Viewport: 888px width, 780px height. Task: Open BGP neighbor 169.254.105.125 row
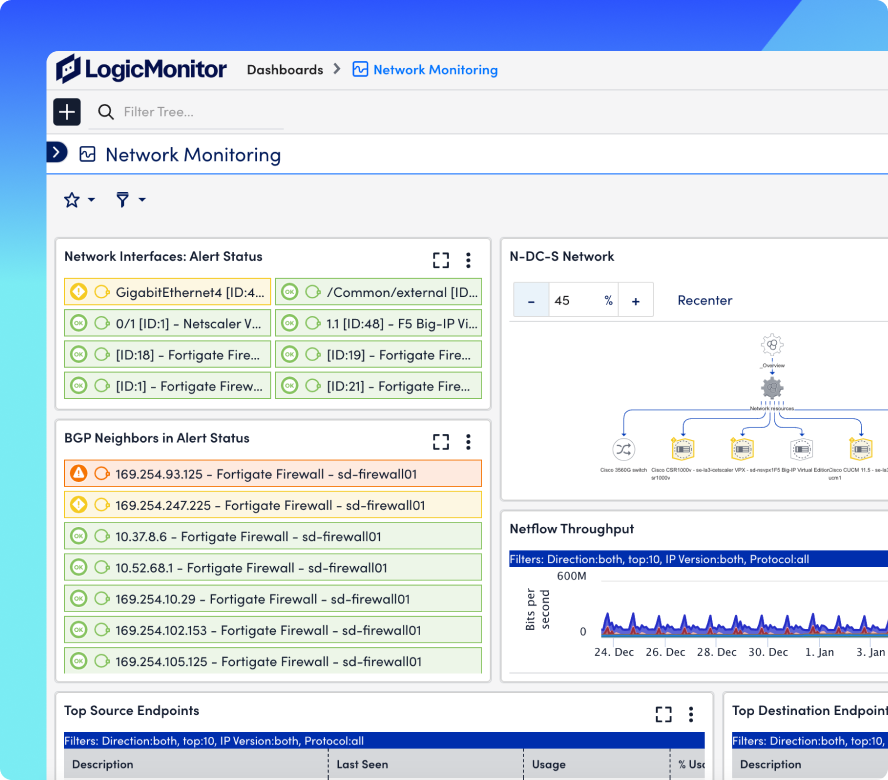coord(273,660)
